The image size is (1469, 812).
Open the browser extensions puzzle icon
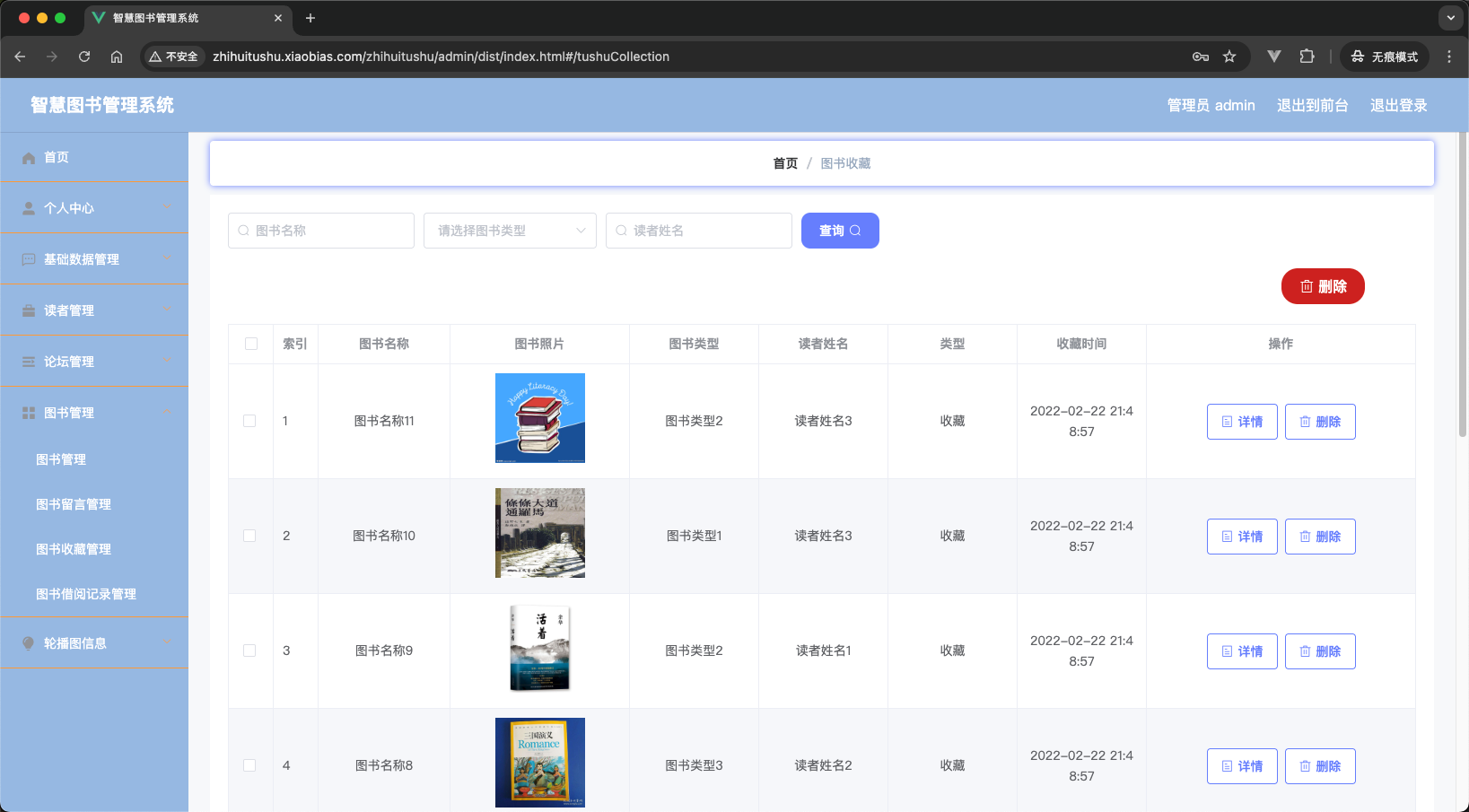(x=1307, y=57)
